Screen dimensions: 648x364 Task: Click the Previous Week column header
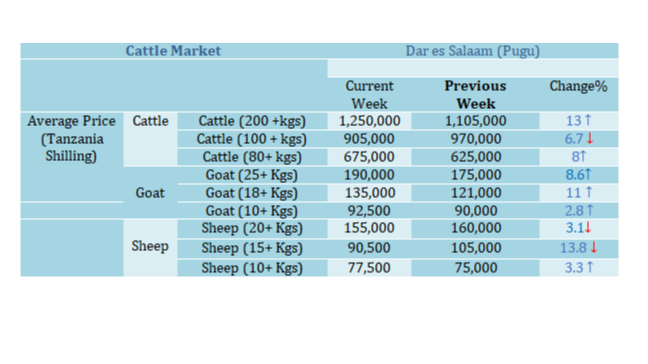pos(476,94)
